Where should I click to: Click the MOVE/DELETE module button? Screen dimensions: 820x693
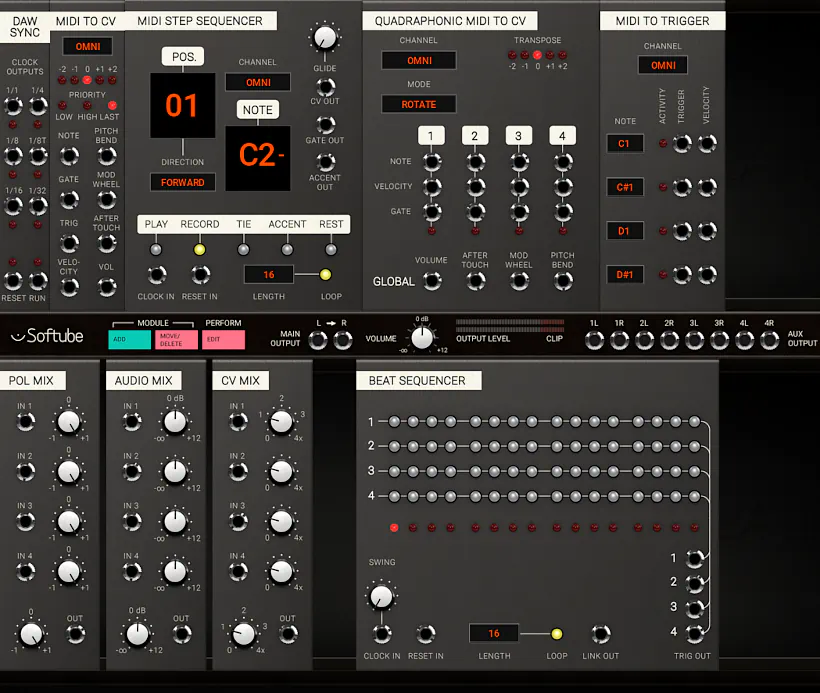[176, 339]
